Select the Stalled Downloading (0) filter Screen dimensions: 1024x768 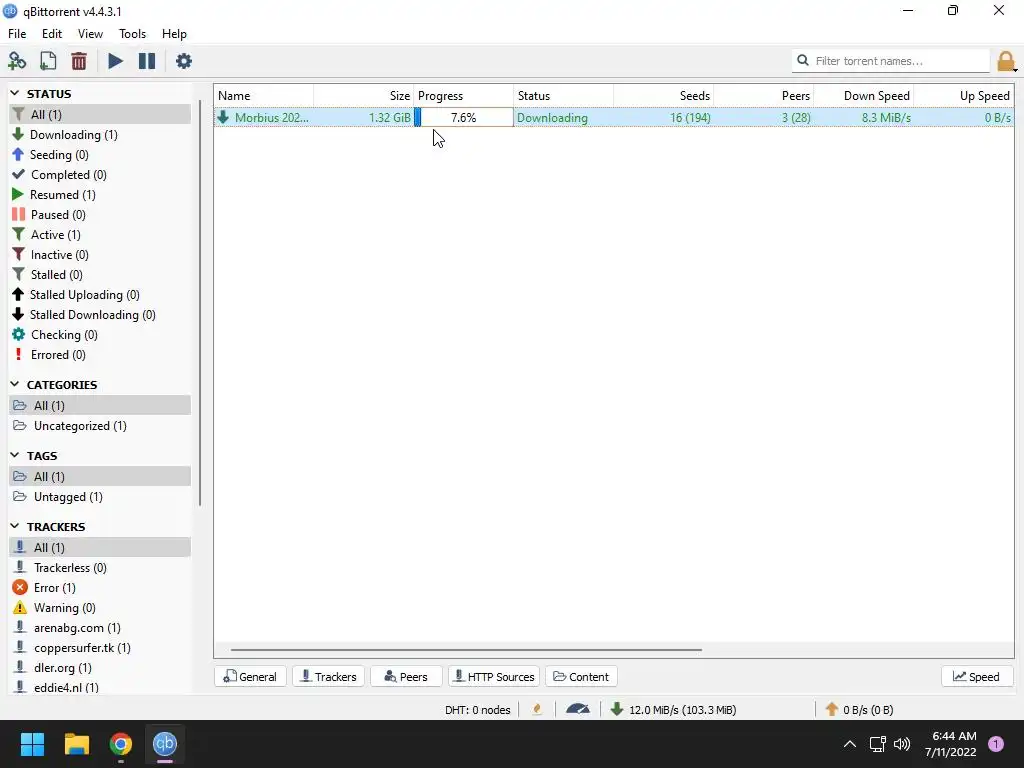pos(101,315)
